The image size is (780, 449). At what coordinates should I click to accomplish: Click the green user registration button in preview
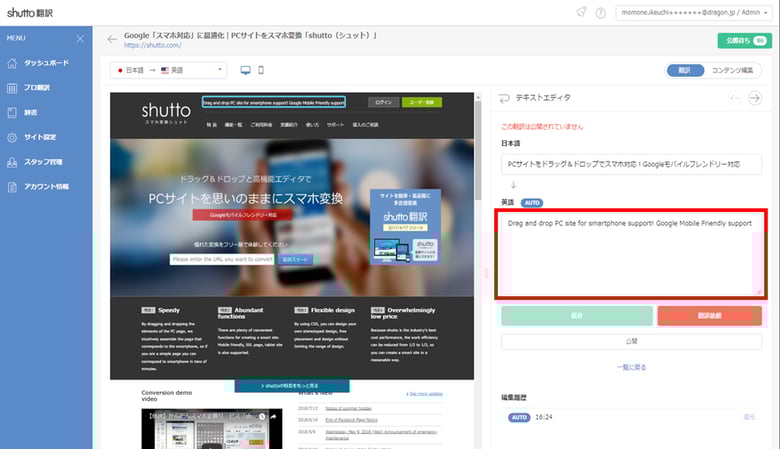pyautogui.click(x=422, y=102)
